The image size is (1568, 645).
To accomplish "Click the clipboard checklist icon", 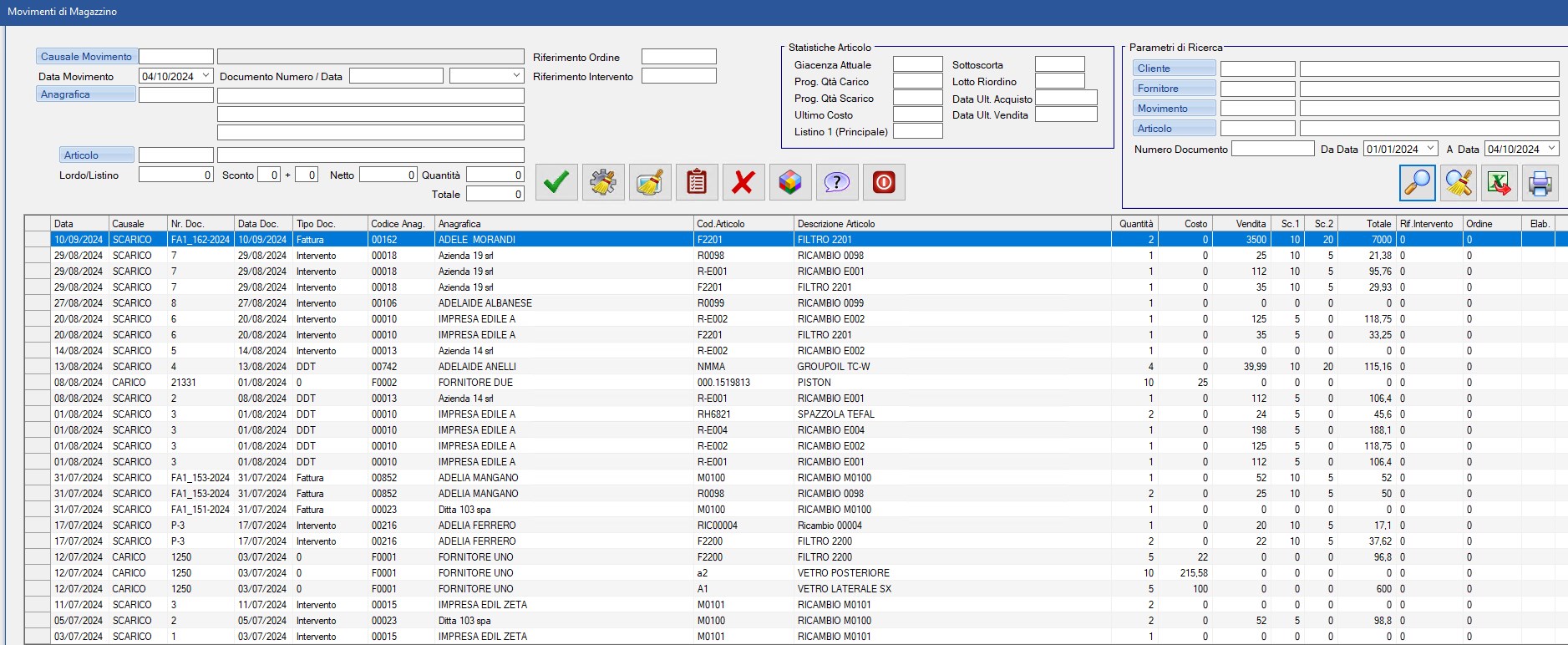I will (697, 182).
